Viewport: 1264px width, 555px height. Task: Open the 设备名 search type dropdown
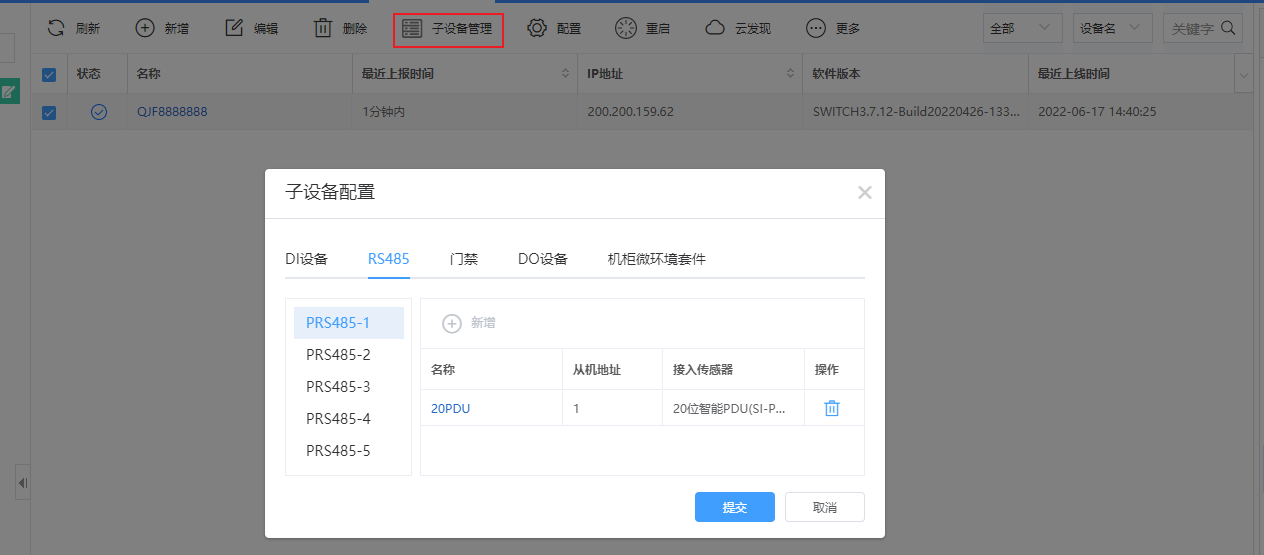(x=1113, y=28)
